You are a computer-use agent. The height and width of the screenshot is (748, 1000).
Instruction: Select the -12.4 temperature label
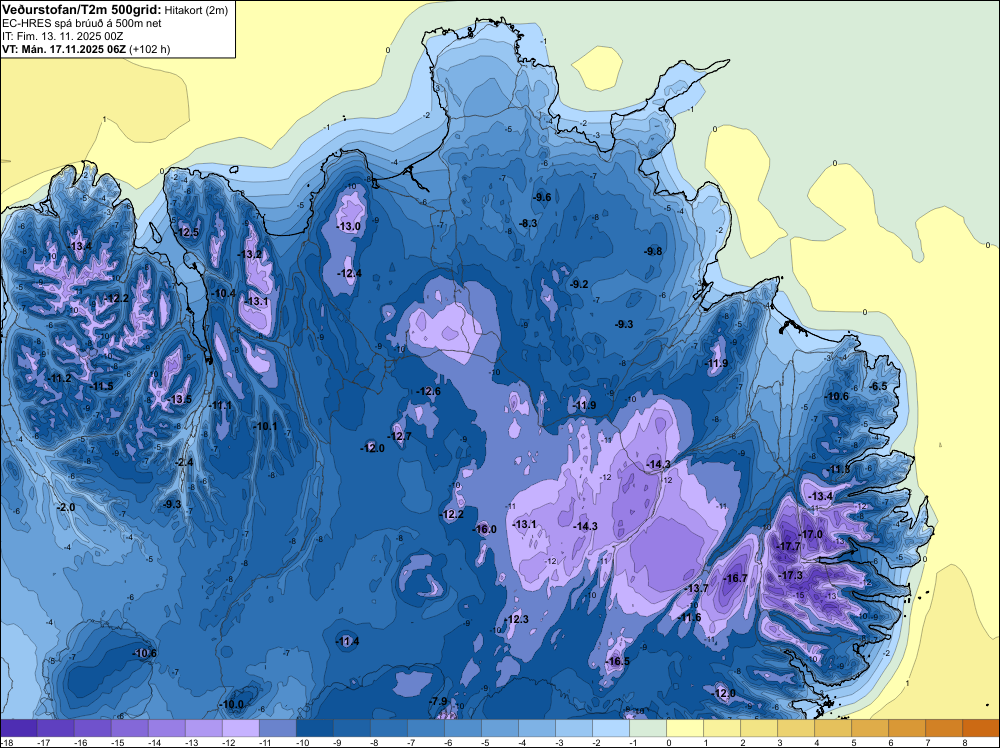(x=350, y=273)
